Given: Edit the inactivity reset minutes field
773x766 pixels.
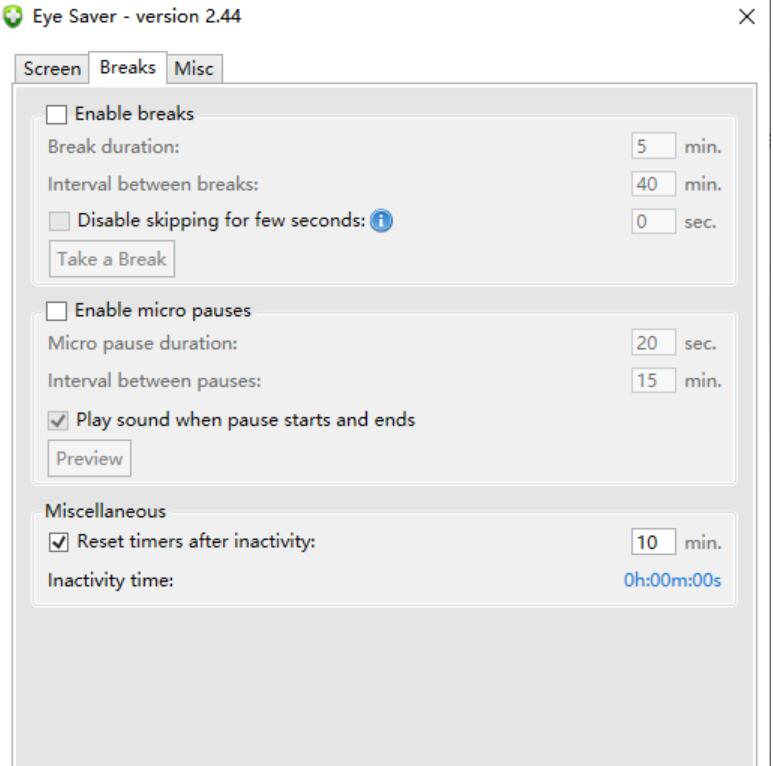Looking at the screenshot, I should [x=653, y=543].
